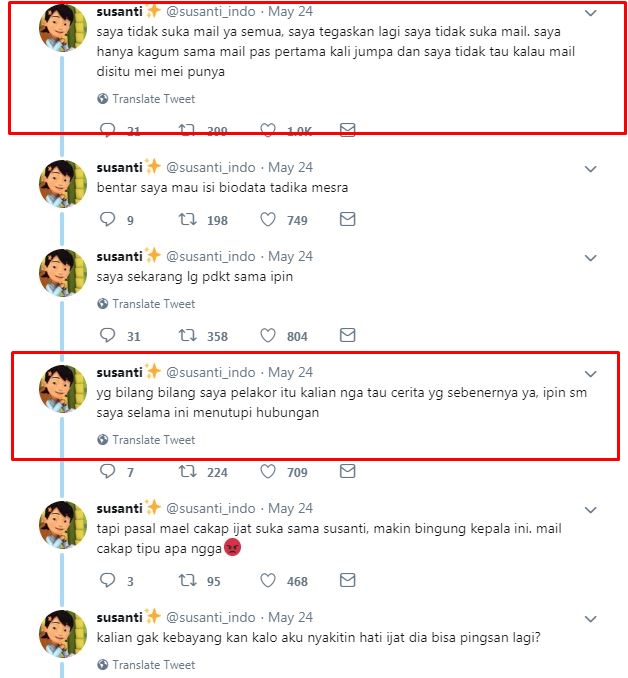628x678 pixels.
Task: Send 'pdkt sama ipin' tweet via direct message
Action: (347, 336)
